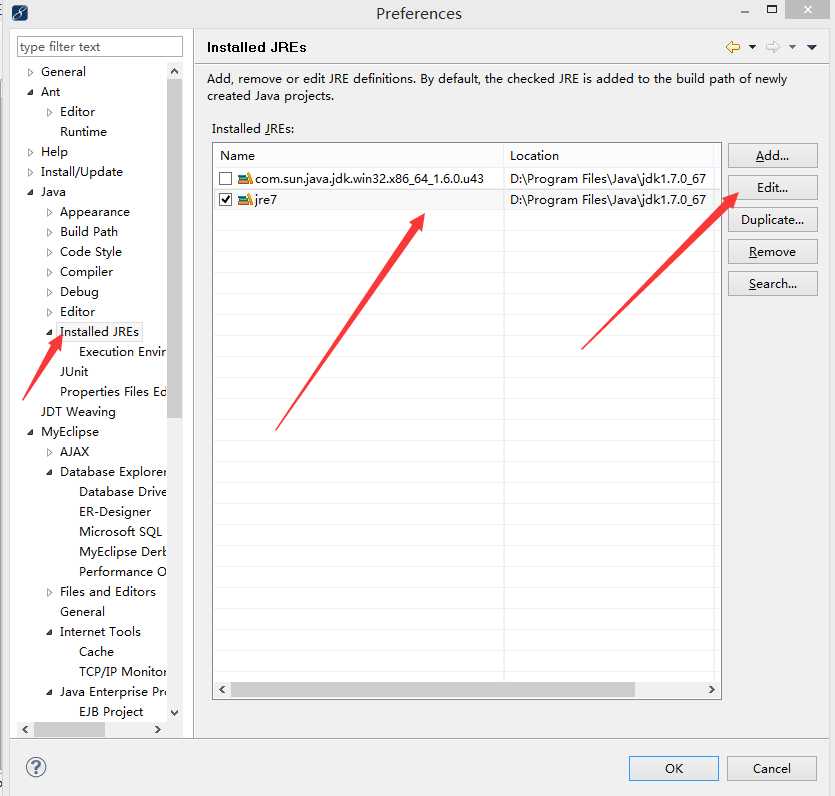
Task: Click the forward navigation arrow icon
Action: (x=773, y=47)
